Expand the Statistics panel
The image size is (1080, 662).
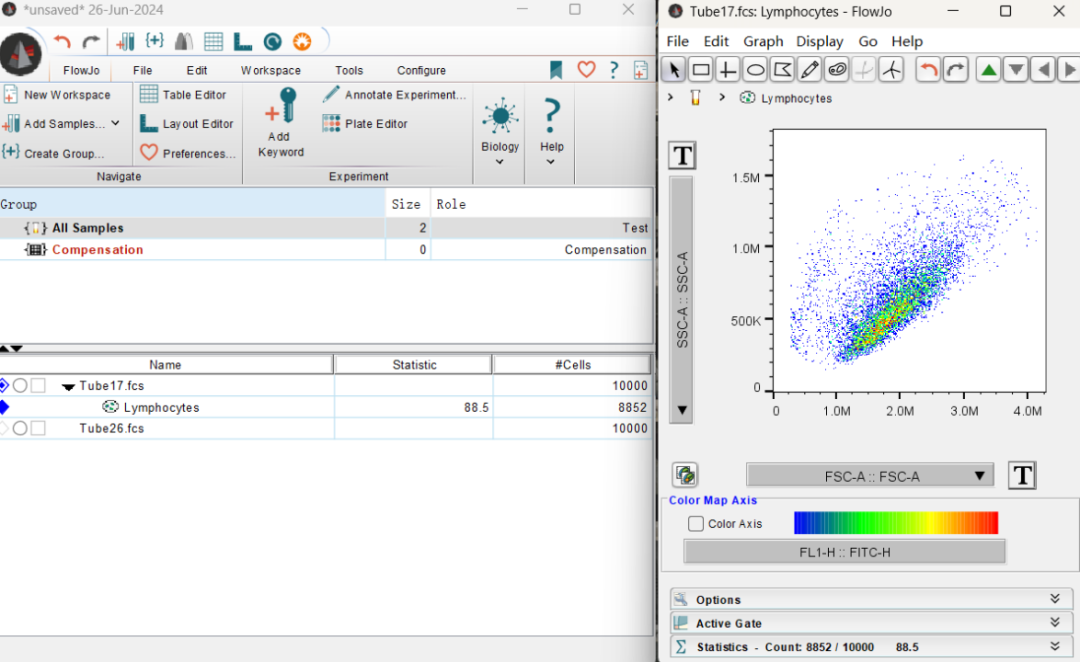pyautogui.click(x=871, y=646)
